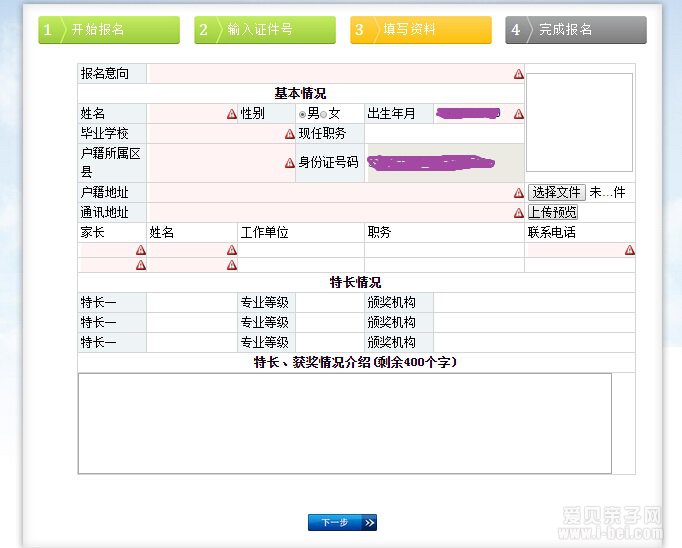Click warning icon beside the 姓名 field
This screenshot has width=682, height=548.
(x=232, y=114)
